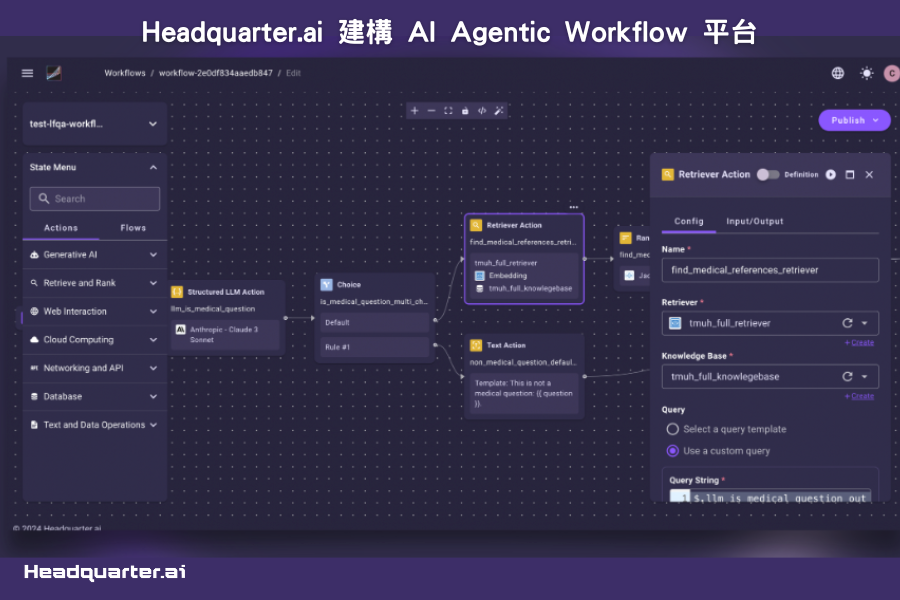Go to Workflows breadcrumb
The width and height of the screenshot is (900, 600).
tap(125, 73)
